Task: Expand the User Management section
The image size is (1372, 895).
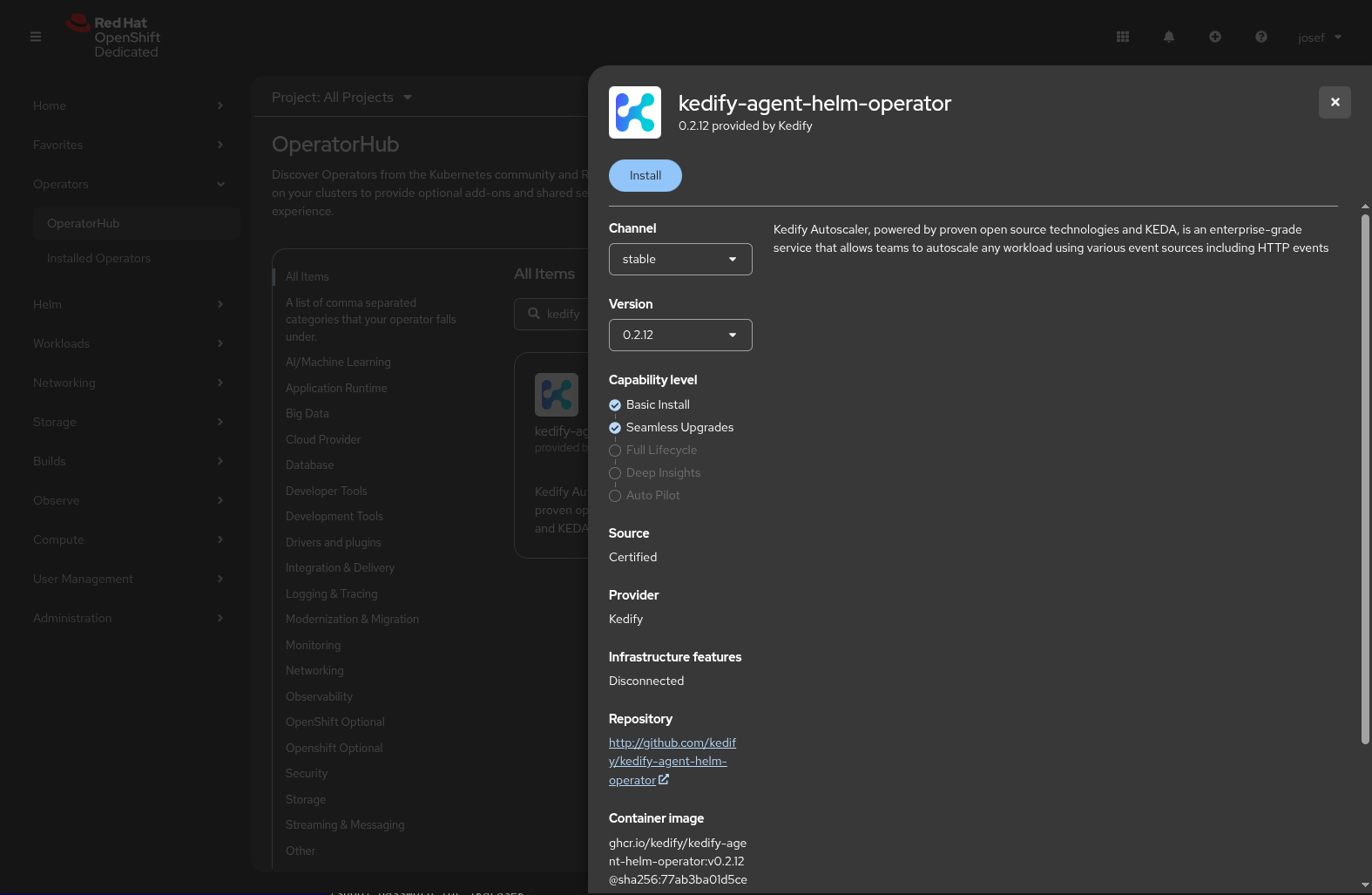Action: [129, 579]
